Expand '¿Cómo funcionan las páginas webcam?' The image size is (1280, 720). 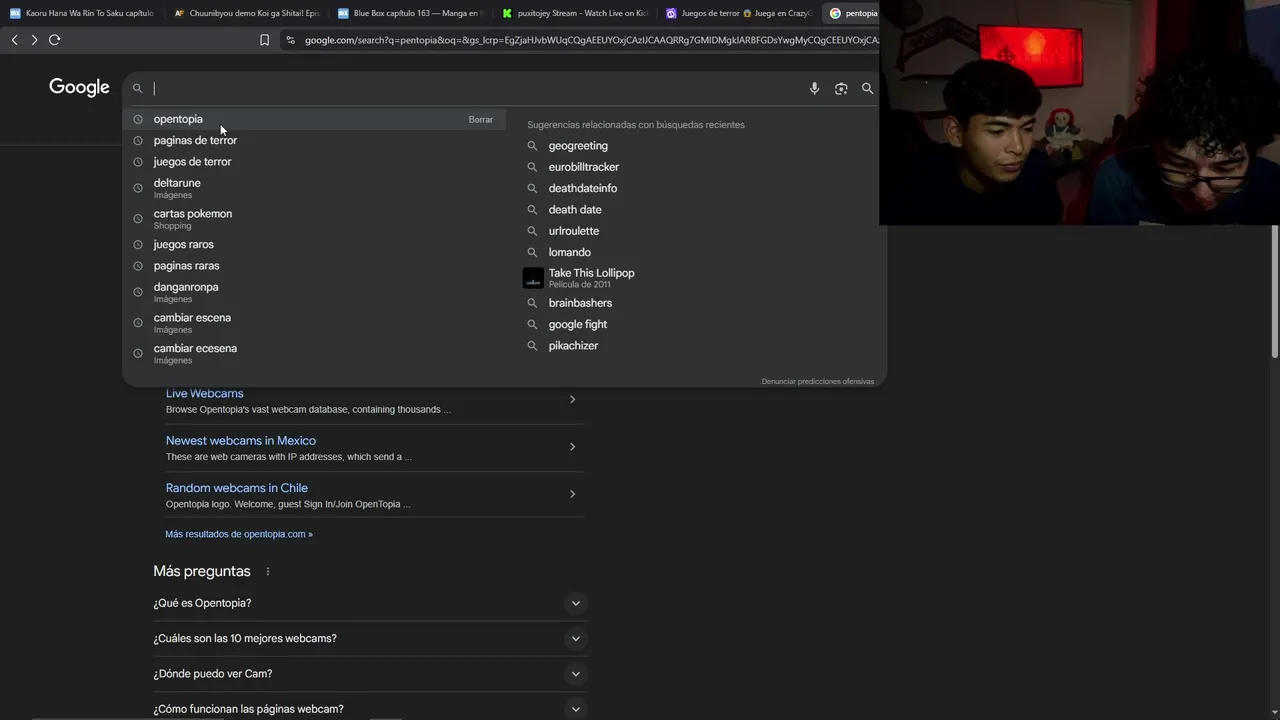click(x=369, y=709)
